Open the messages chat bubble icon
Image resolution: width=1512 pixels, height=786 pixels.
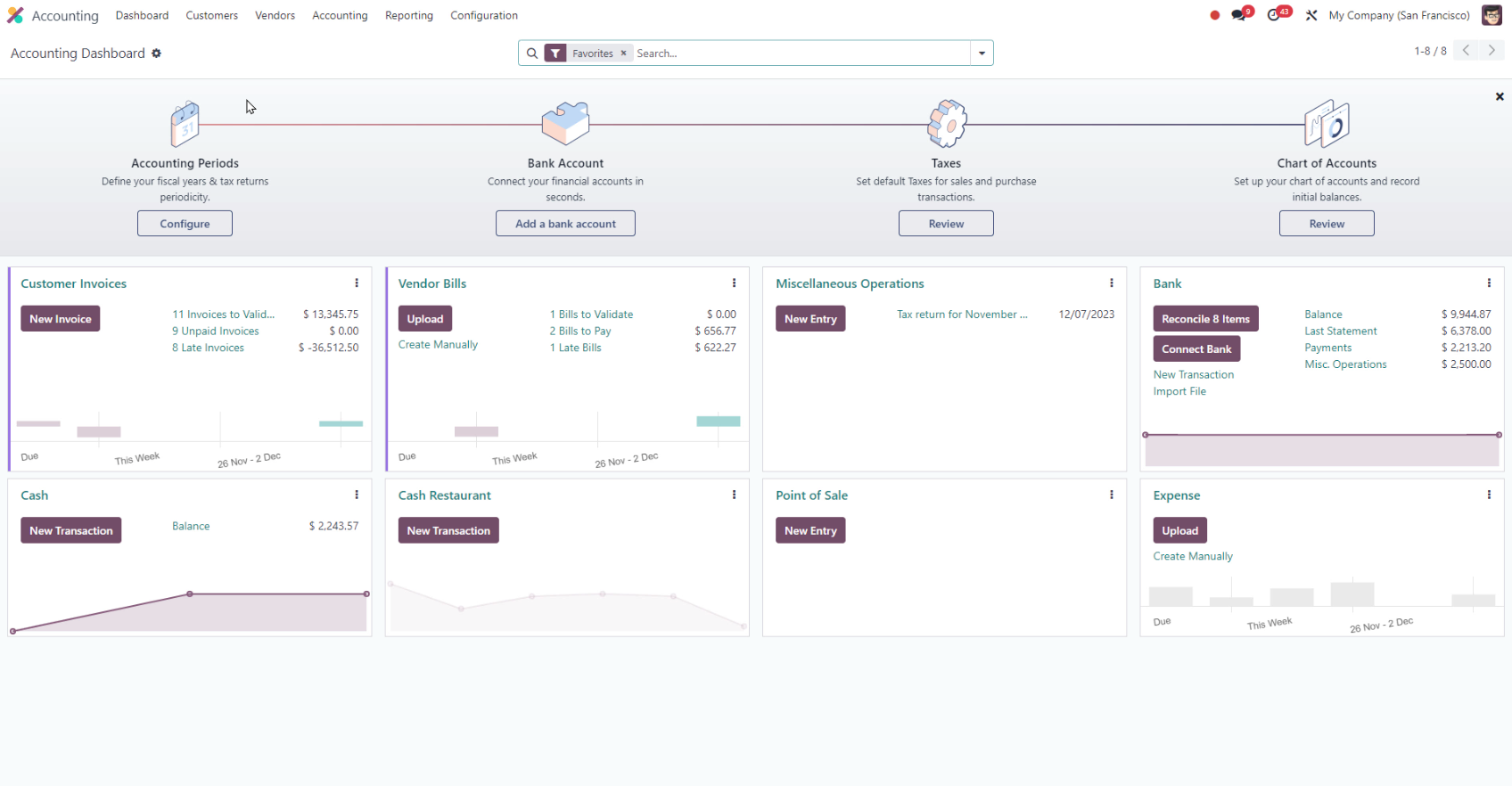pos(1239,15)
